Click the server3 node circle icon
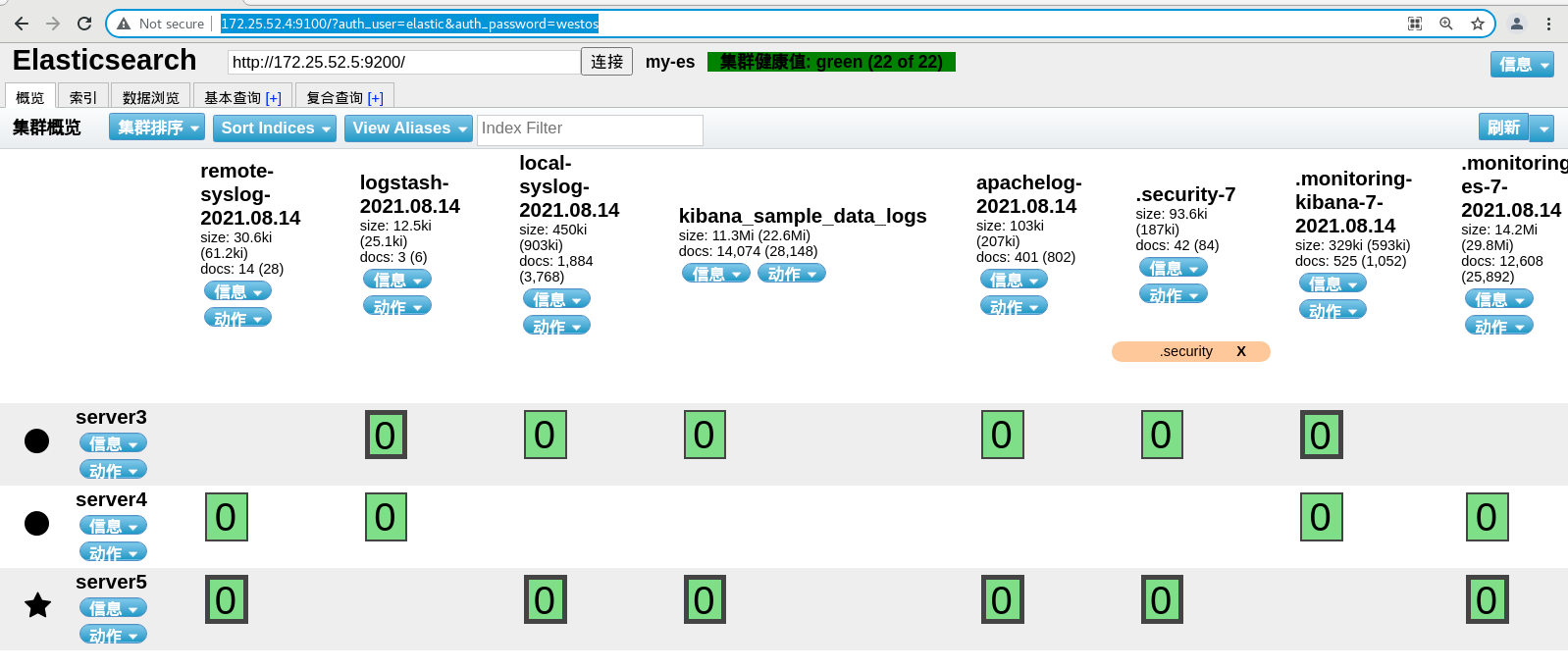The width and height of the screenshot is (1568, 669). (37, 440)
